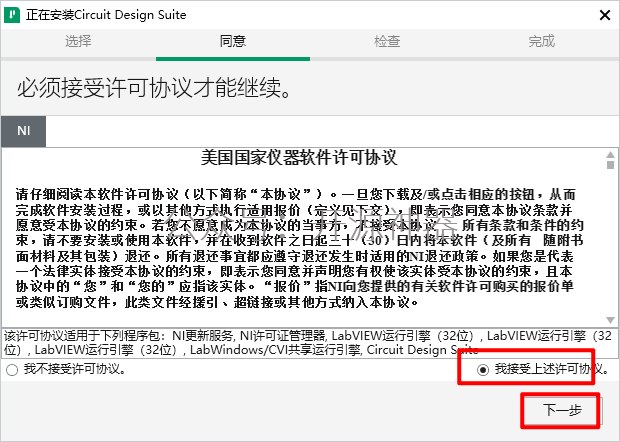Choose the radio option 我不接受许可协议
This screenshot has height=442, width=620.
pos(12,370)
